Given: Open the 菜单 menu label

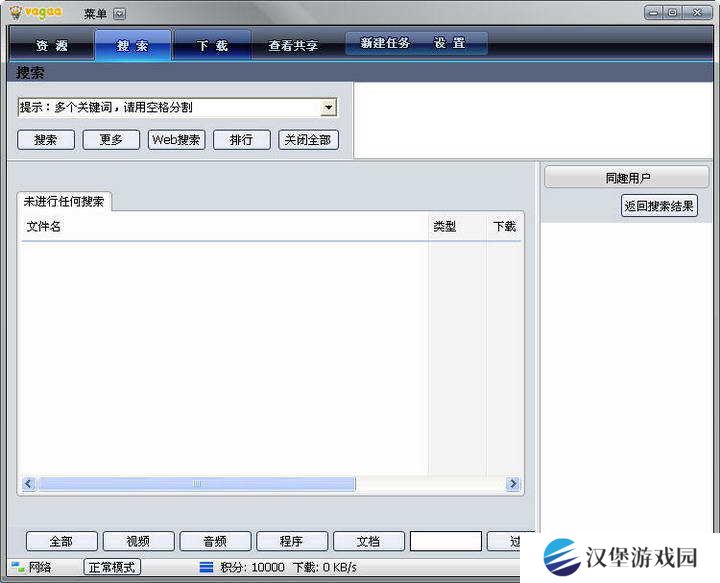Looking at the screenshot, I should 95,14.
